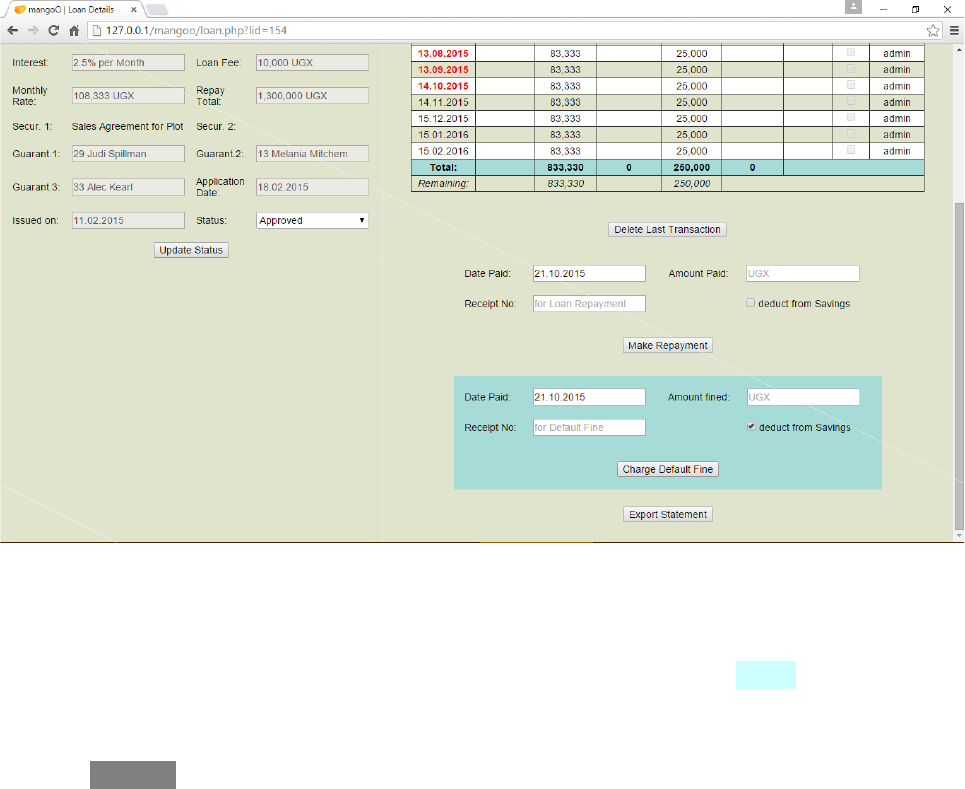
Task: Toggle checkbox in the 13.08.2015 row
Action: pyautogui.click(x=851, y=52)
